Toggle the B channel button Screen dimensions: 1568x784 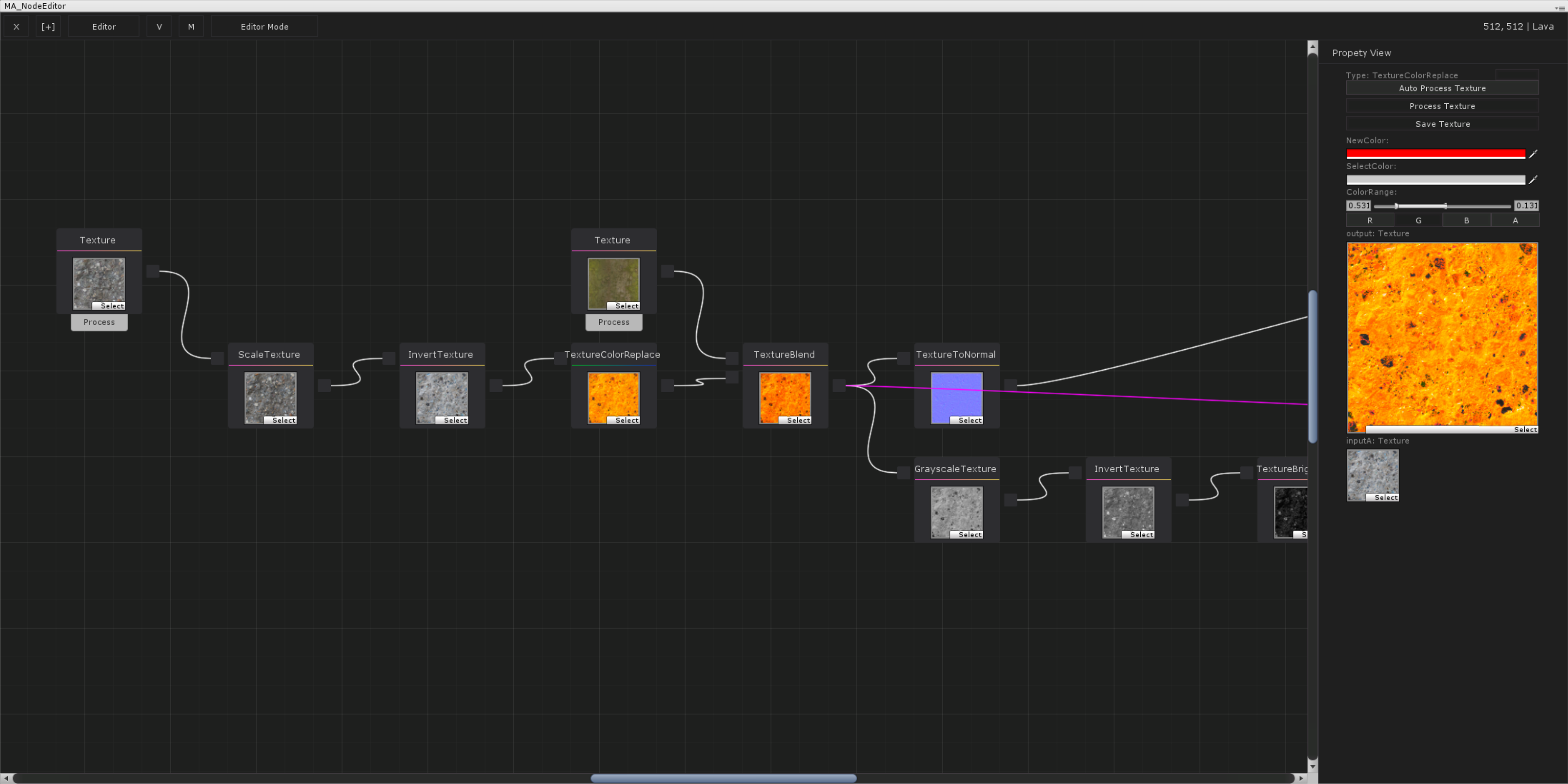click(1466, 220)
